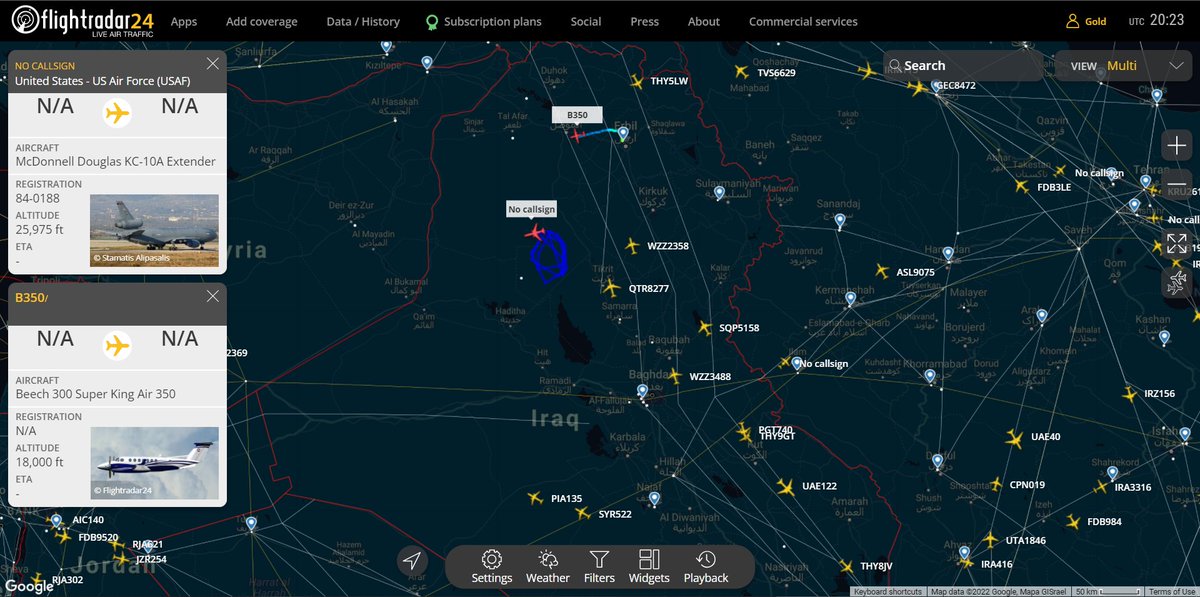Click the 50 km map scale bar
This screenshot has height=597, width=1200.
tap(1108, 592)
